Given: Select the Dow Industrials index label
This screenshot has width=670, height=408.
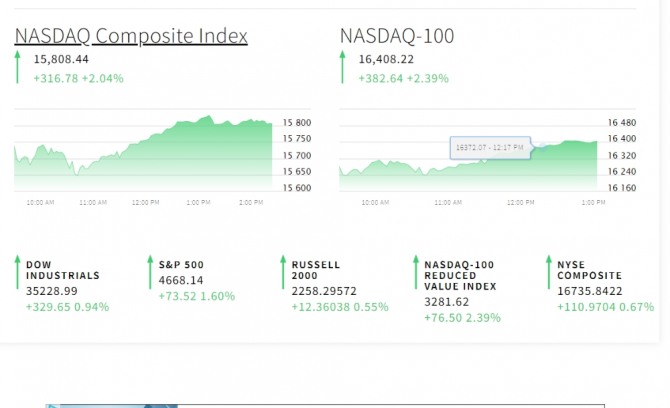Looking at the screenshot, I should (62, 270).
